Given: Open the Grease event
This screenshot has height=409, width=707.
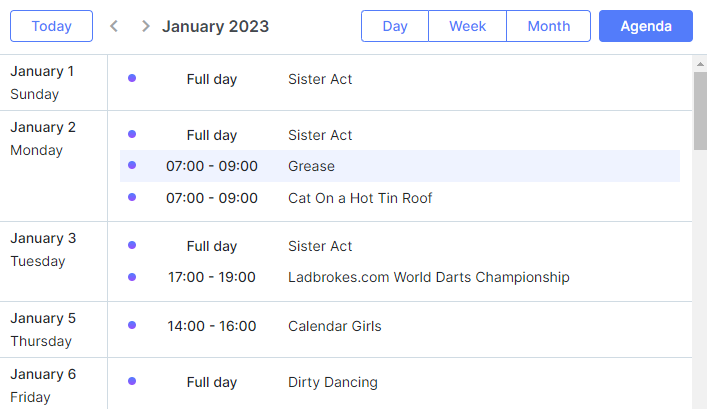Looking at the screenshot, I should pos(399,166).
